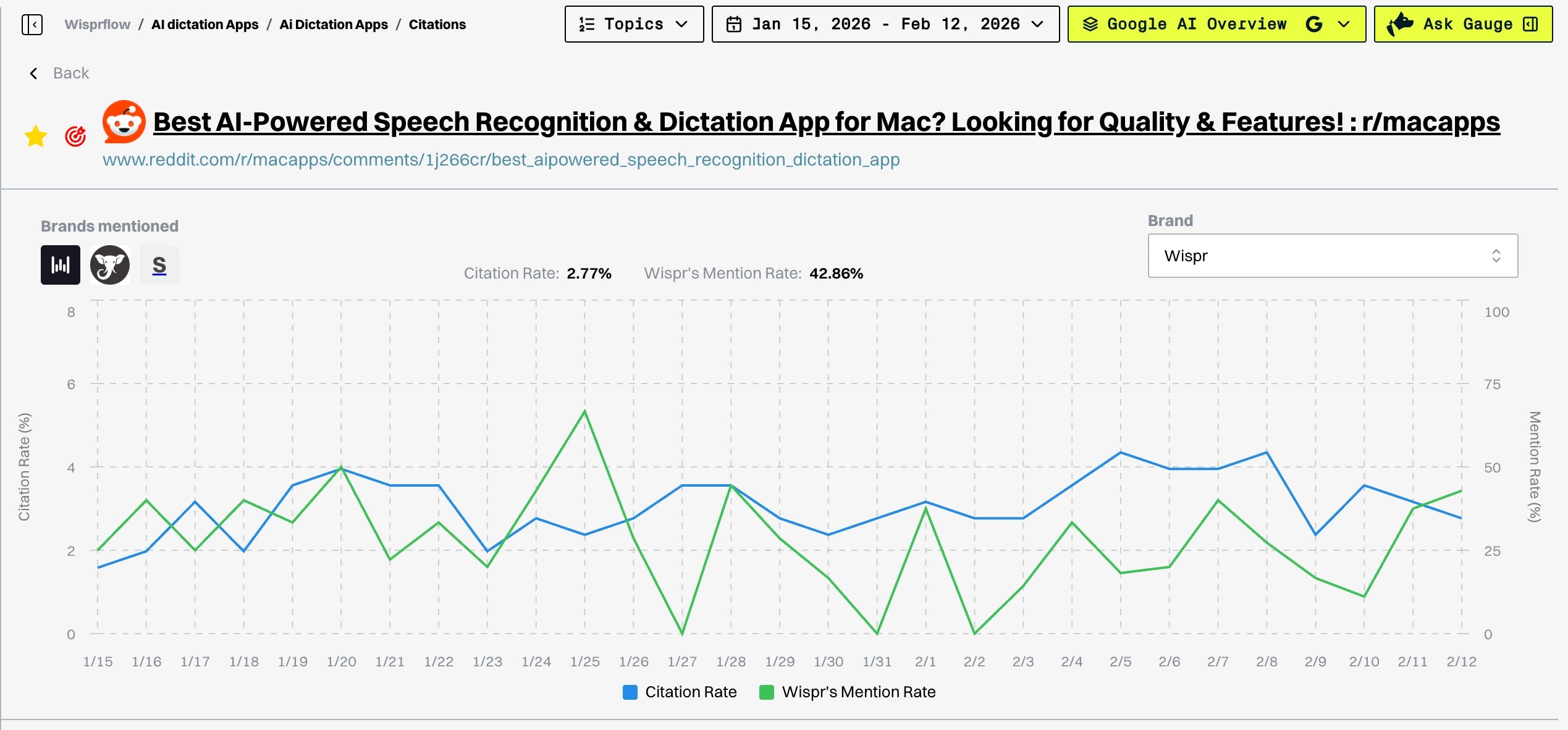This screenshot has height=730, width=1568.
Task: Click the Reddit logo icon
Action: tap(124, 122)
